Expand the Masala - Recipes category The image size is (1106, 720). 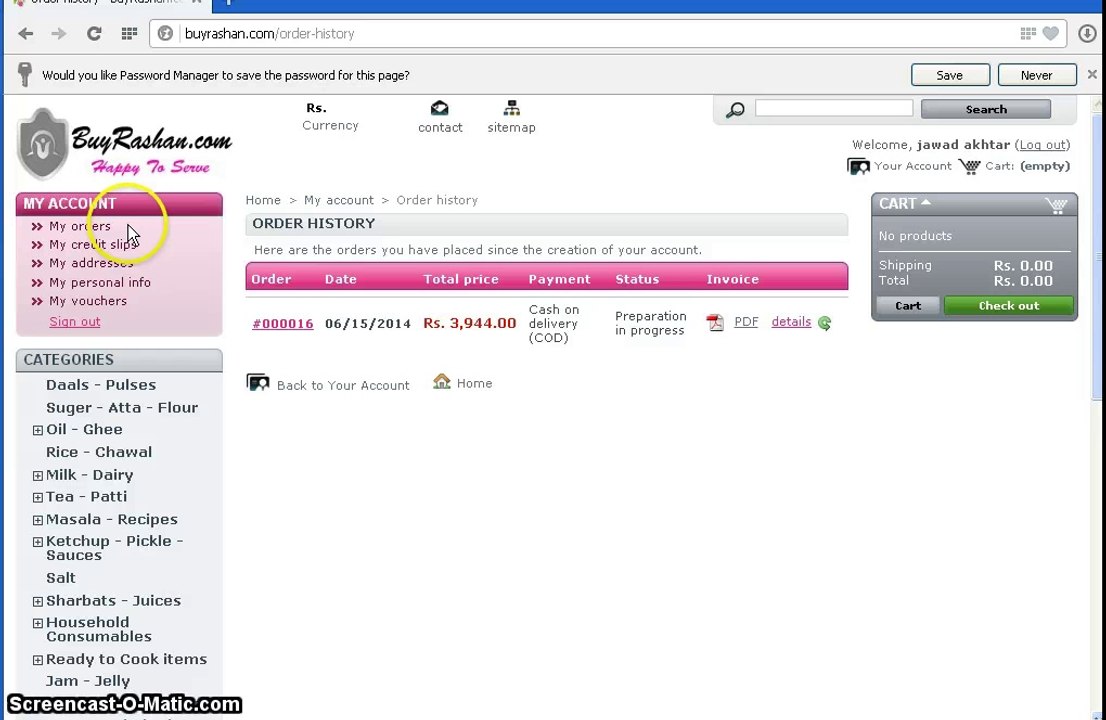tap(37, 520)
